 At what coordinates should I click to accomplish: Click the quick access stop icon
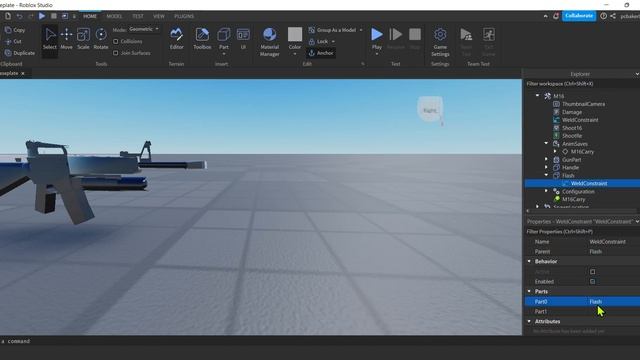click(53, 16)
